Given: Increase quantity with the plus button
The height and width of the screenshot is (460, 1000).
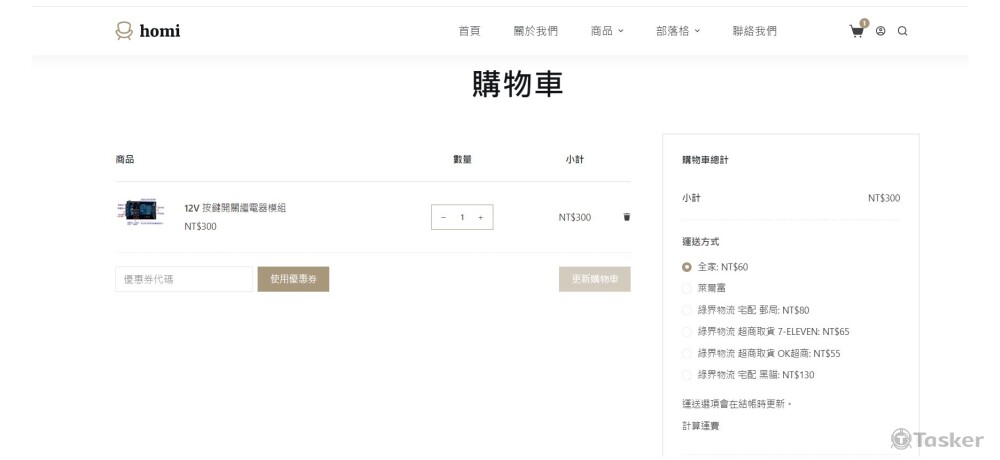Looking at the screenshot, I should (480, 217).
